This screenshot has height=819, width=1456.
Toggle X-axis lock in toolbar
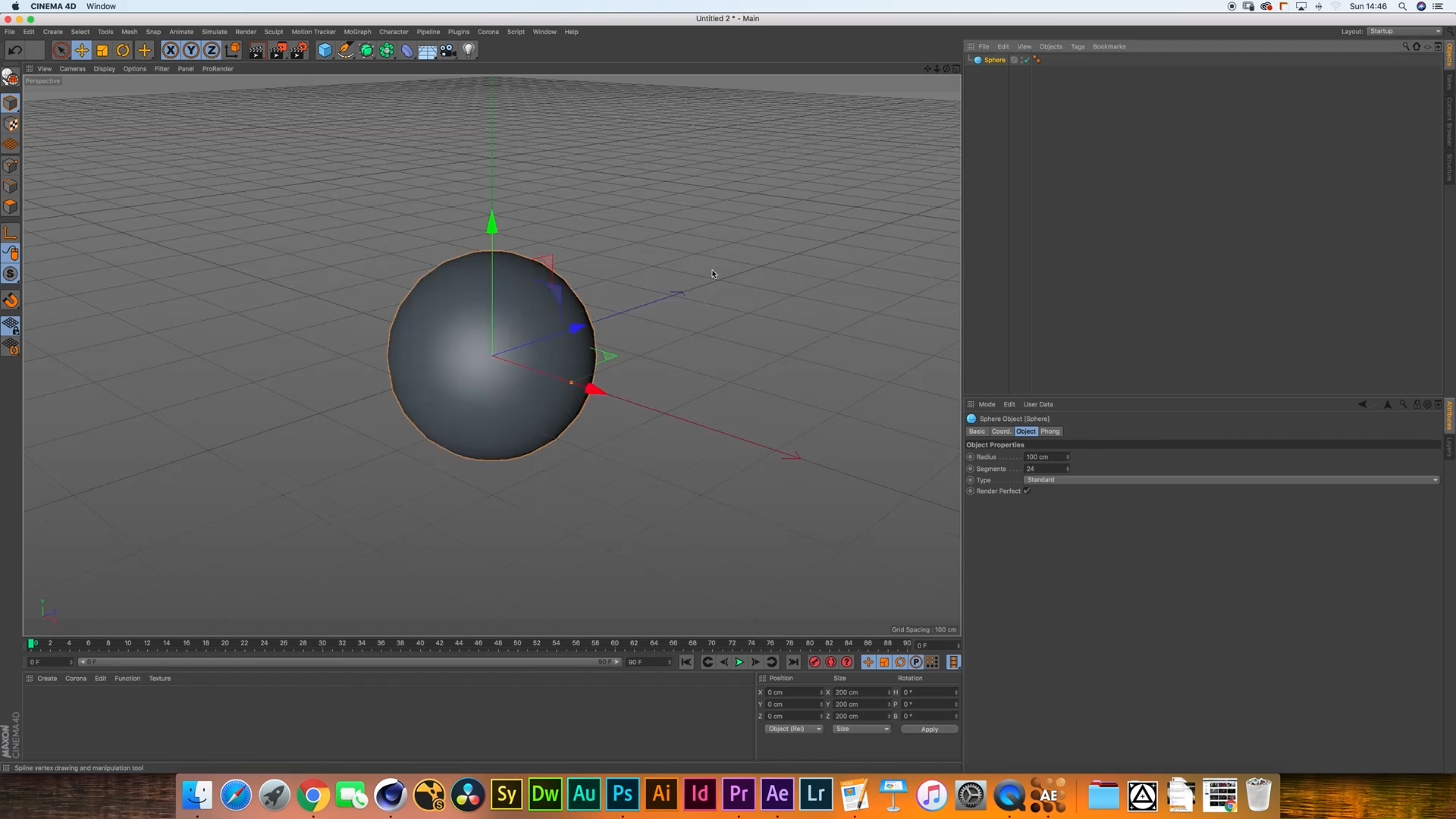(x=171, y=51)
